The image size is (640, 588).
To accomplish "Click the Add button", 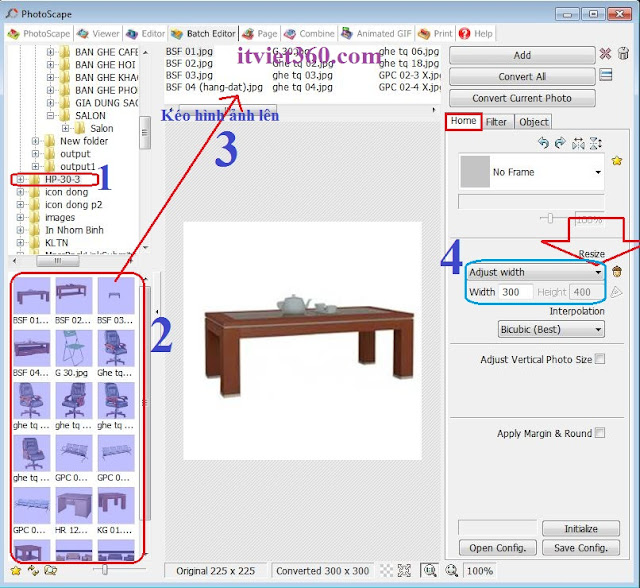I will point(522,55).
